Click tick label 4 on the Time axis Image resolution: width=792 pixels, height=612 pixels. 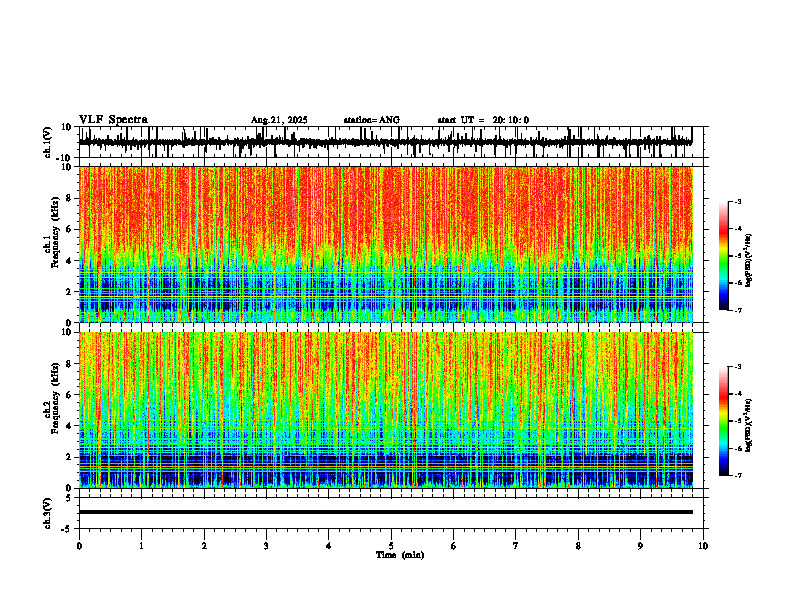click(329, 546)
